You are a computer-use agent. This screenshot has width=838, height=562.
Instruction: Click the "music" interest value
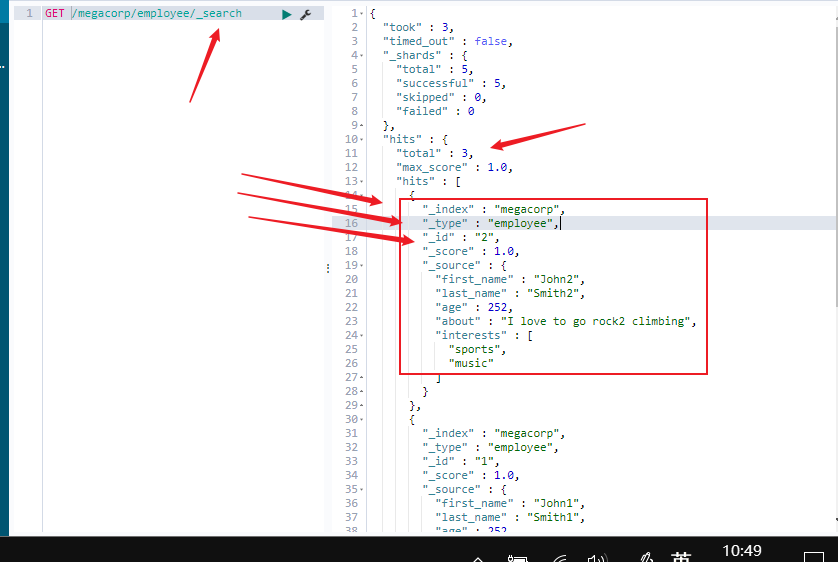pos(471,363)
